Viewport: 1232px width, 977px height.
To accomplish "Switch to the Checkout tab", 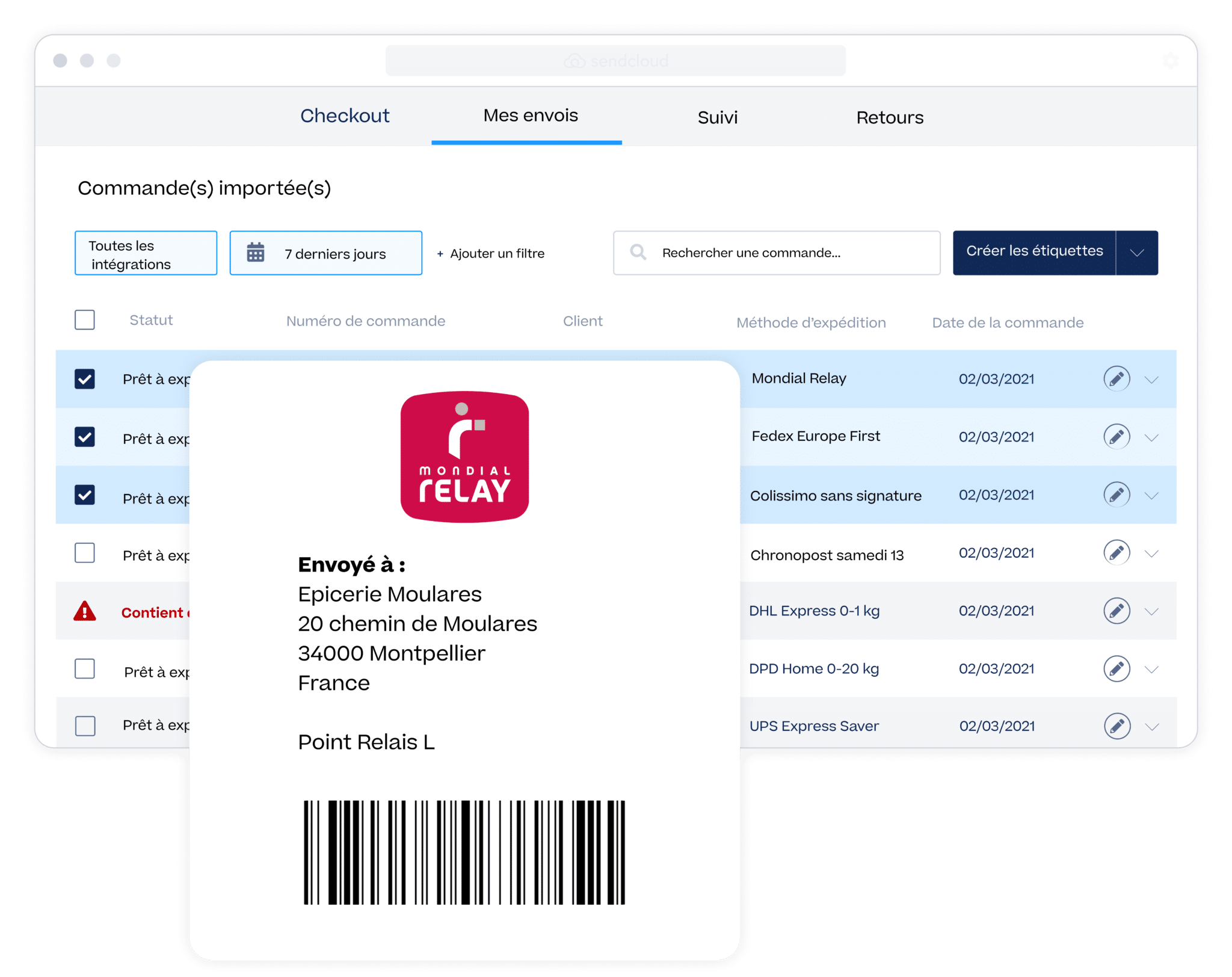I will (x=345, y=116).
